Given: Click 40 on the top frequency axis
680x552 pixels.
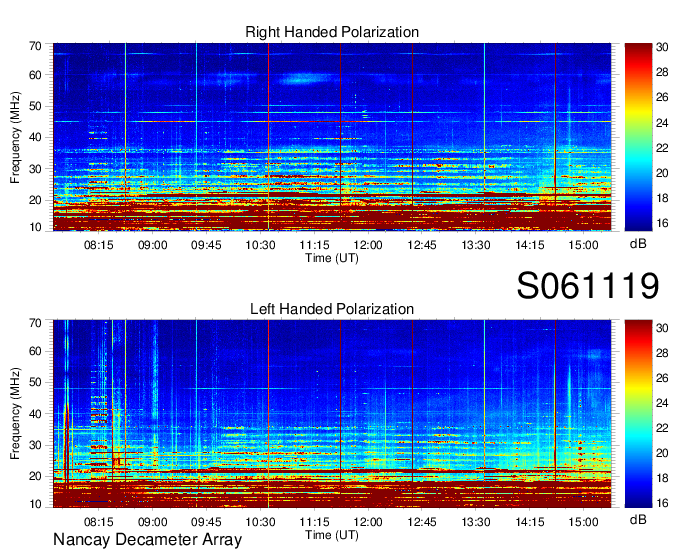Looking at the screenshot, I should [35, 138].
